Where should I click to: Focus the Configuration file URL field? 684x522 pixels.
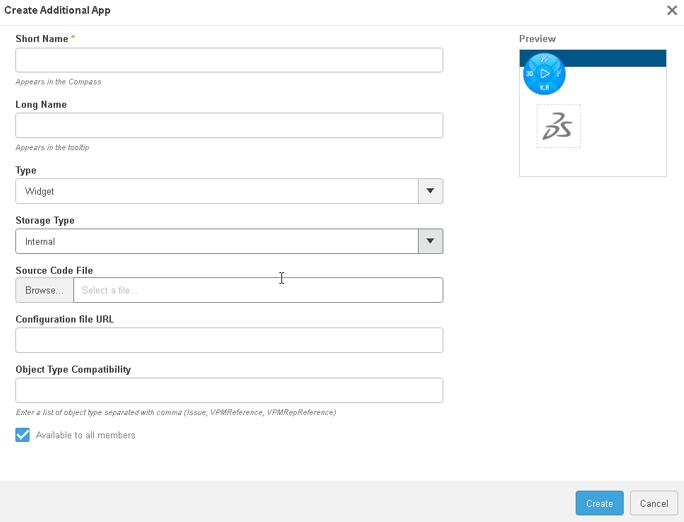coord(229,340)
